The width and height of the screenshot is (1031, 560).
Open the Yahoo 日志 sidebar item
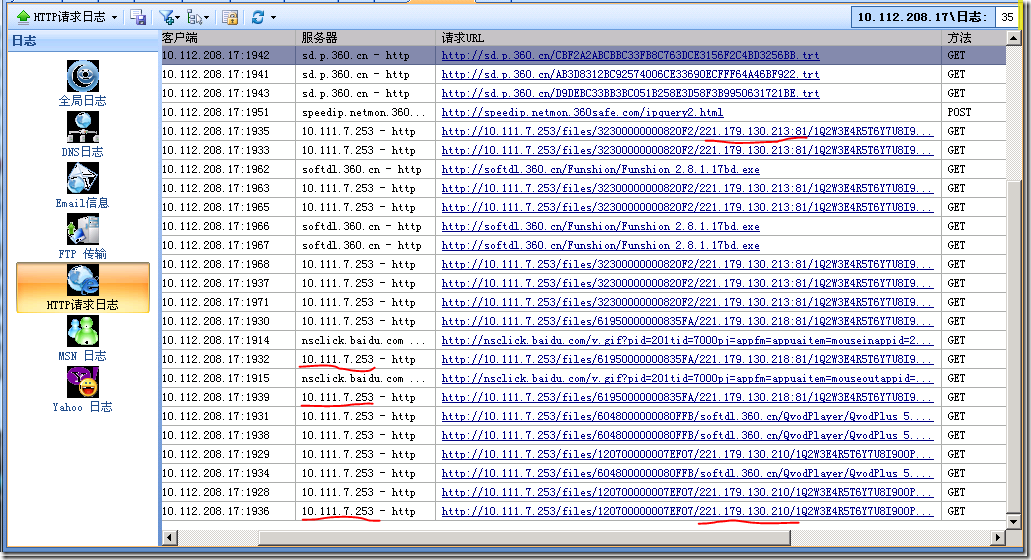point(82,390)
